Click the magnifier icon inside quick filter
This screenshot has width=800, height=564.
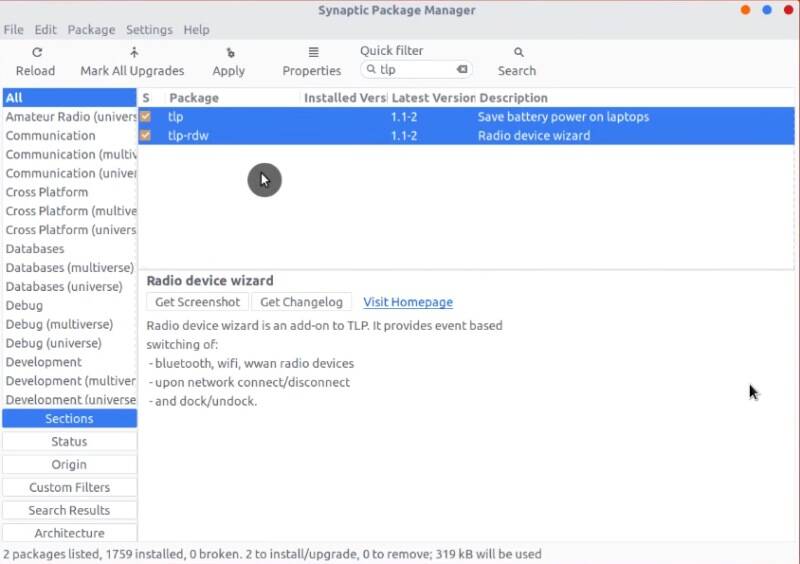371,69
